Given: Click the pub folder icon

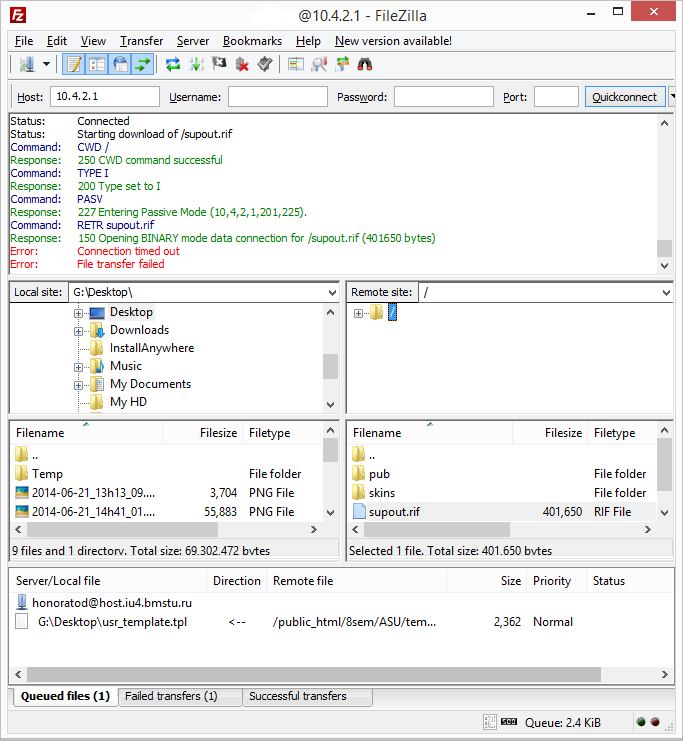Looking at the screenshot, I should (x=359, y=473).
